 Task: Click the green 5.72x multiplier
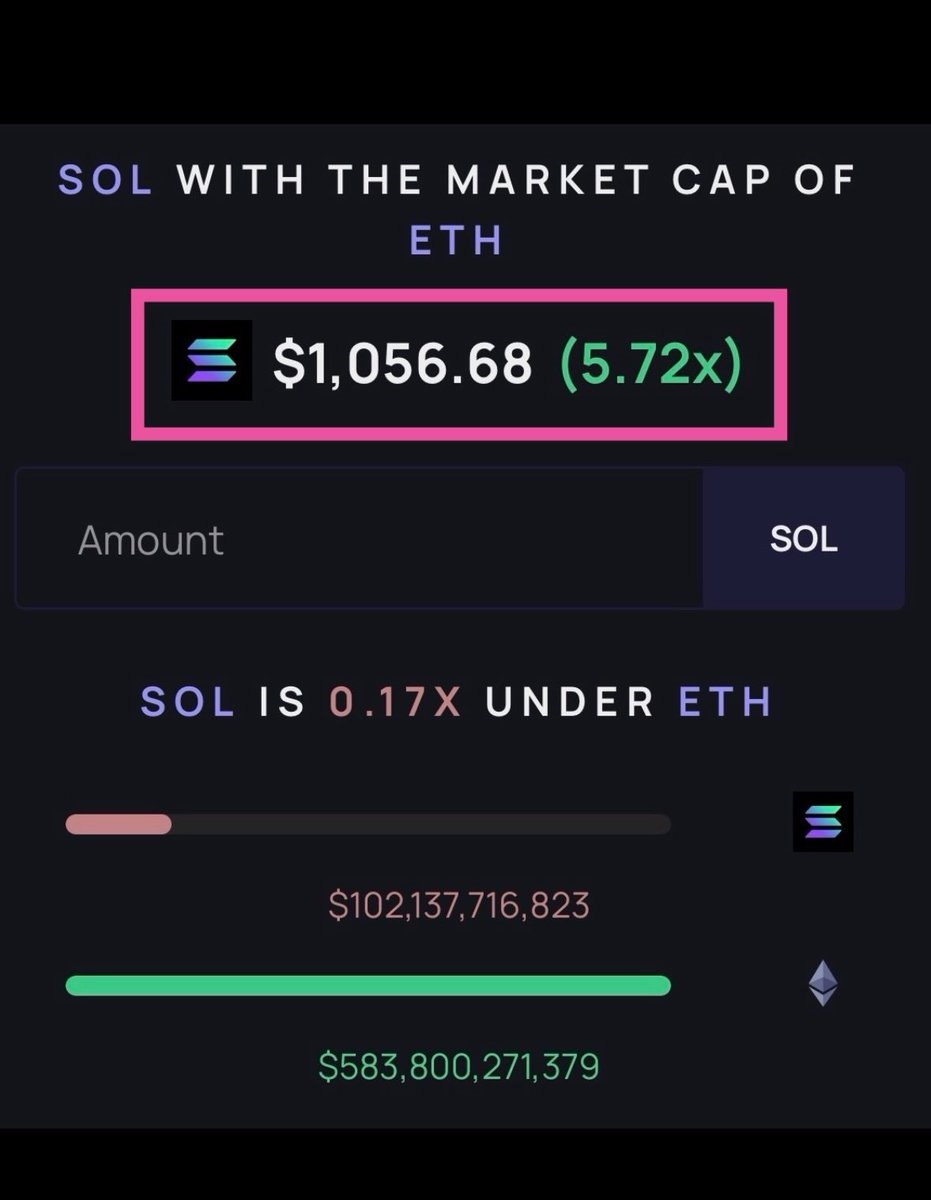(651, 362)
